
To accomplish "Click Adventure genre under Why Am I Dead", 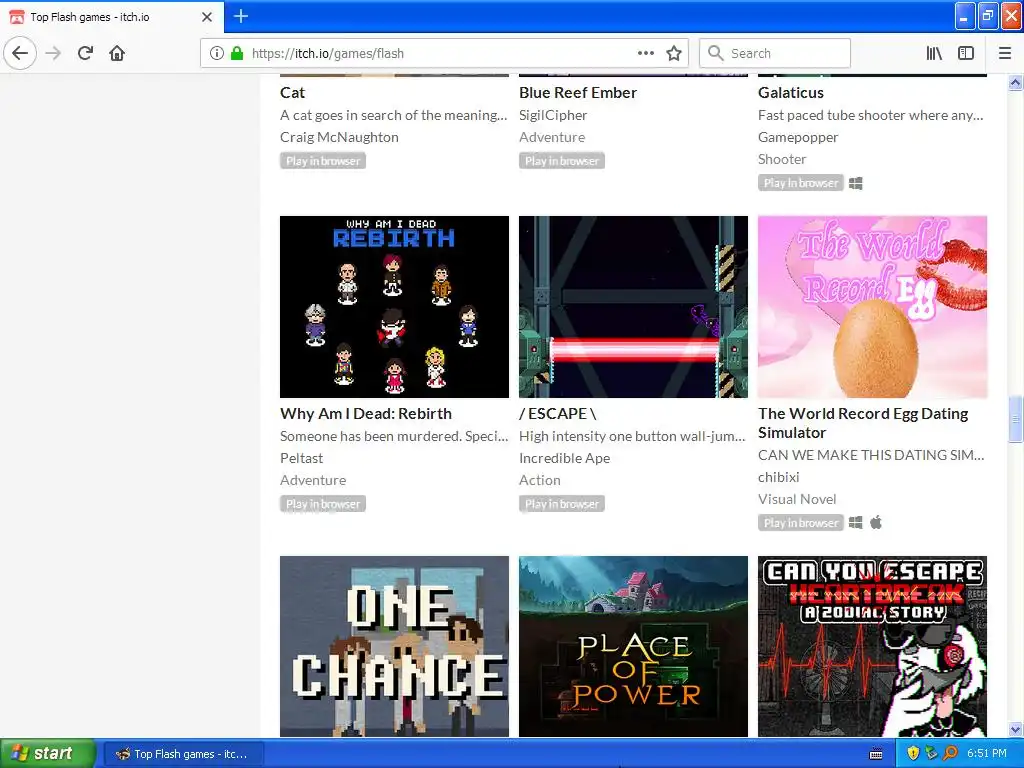I will (x=313, y=480).
